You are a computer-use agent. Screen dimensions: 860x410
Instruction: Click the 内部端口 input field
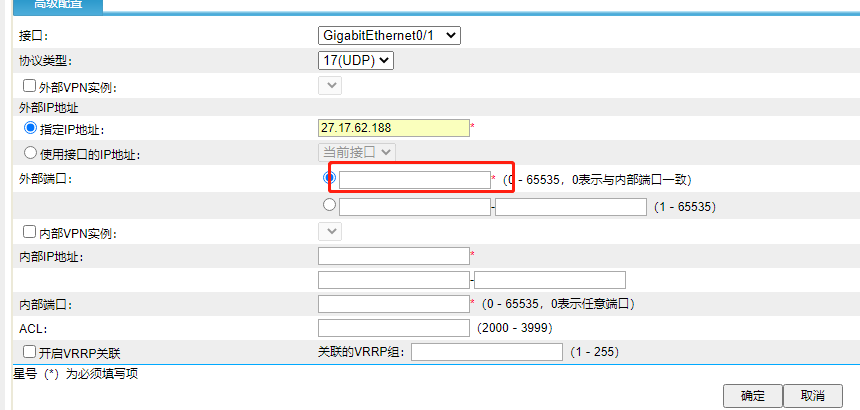tap(393, 303)
